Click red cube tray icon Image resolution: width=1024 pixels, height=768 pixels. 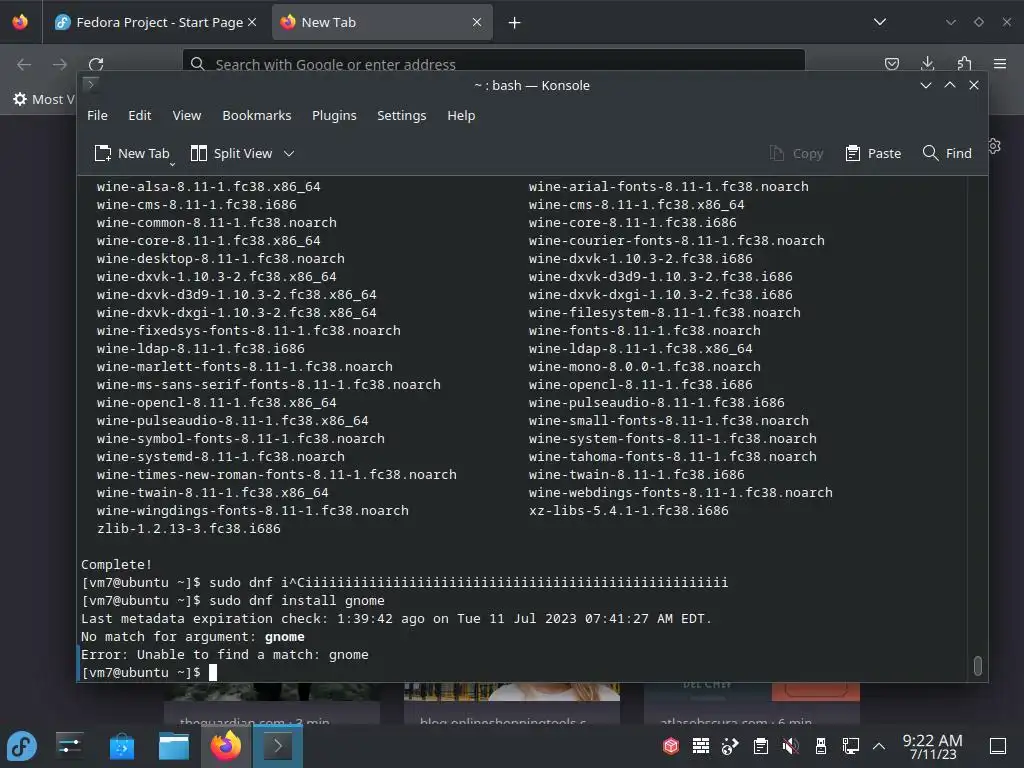671,746
